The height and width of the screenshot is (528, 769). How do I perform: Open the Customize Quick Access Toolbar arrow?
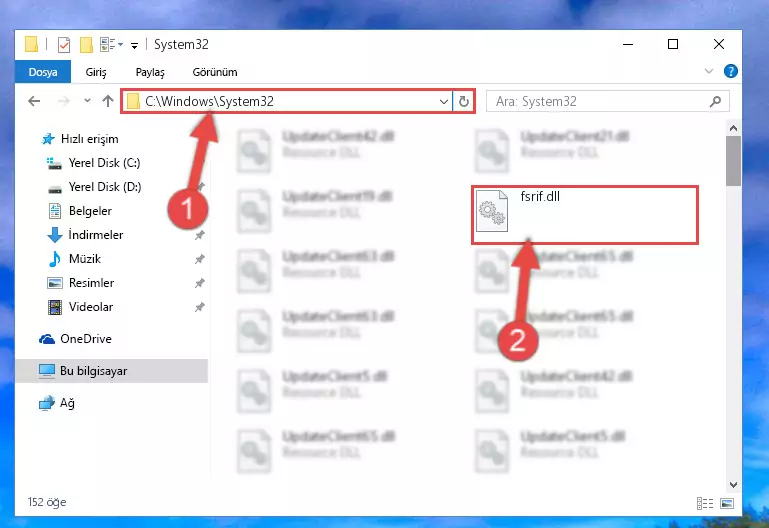click(x=134, y=46)
